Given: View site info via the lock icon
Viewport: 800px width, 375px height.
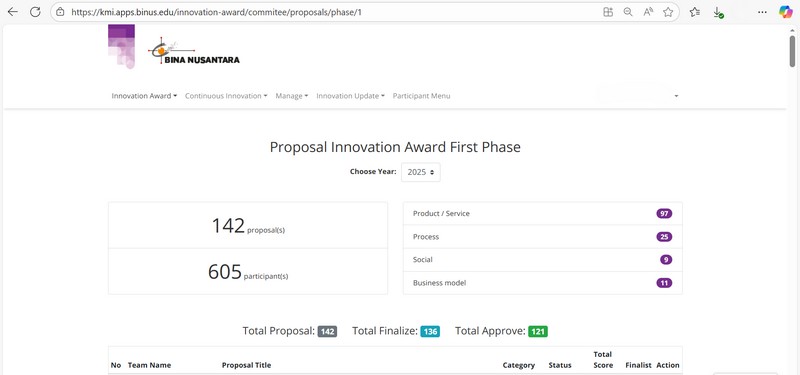Looking at the screenshot, I should point(60,12).
